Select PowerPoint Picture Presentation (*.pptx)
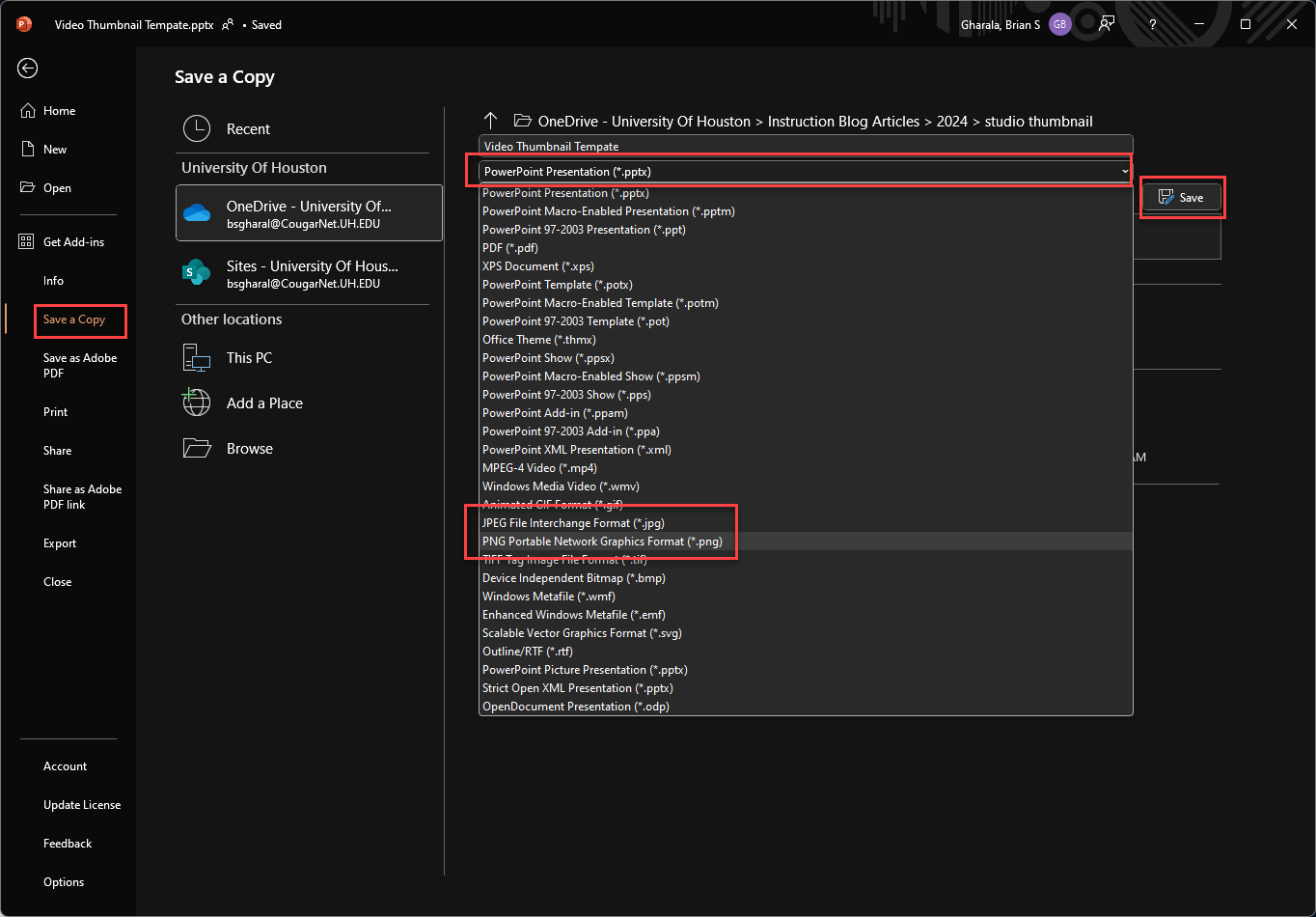The image size is (1316, 917). coord(806,670)
